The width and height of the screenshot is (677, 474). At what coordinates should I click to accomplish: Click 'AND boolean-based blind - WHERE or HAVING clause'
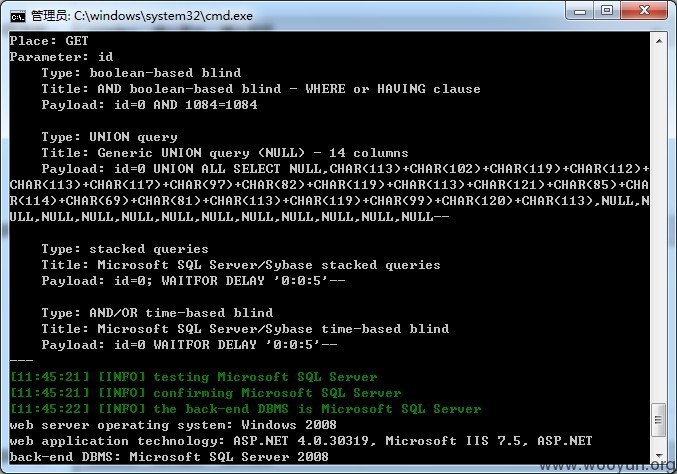click(289, 89)
